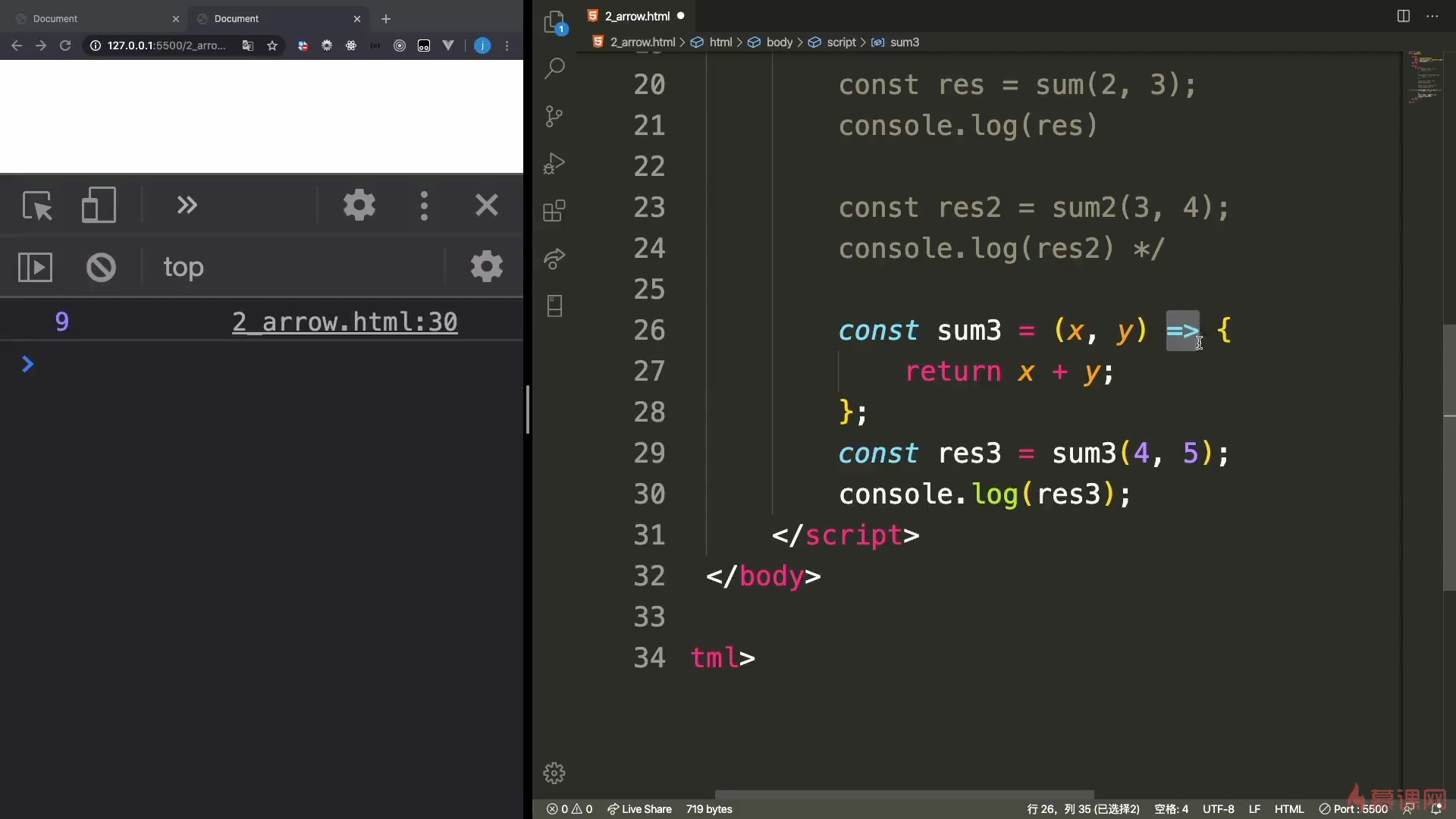Screen dimensions: 1456x819
Task: Open the 2_arrow.html:30 source link
Action: click(345, 322)
